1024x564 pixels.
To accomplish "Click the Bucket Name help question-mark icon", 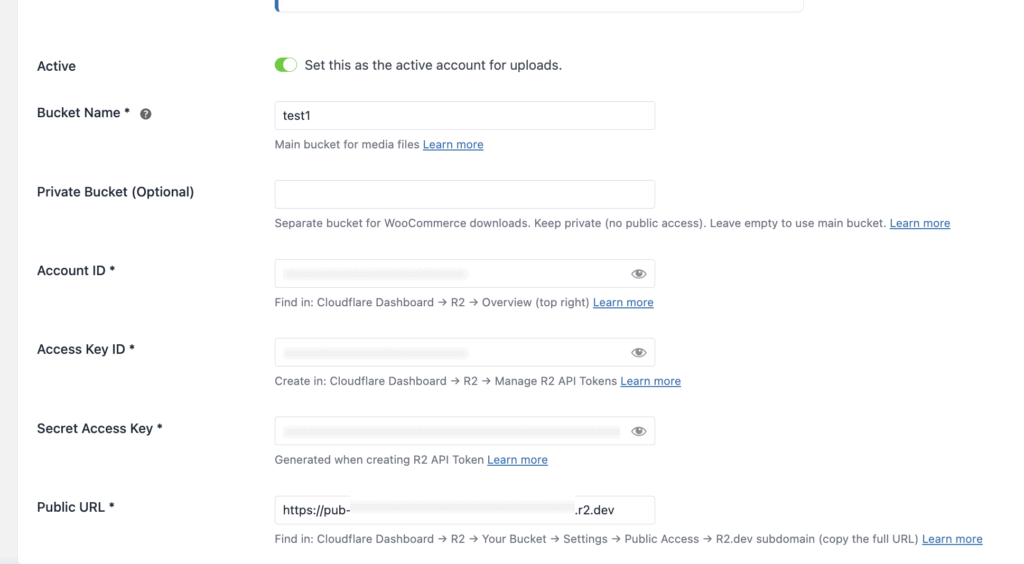I will 146,114.
